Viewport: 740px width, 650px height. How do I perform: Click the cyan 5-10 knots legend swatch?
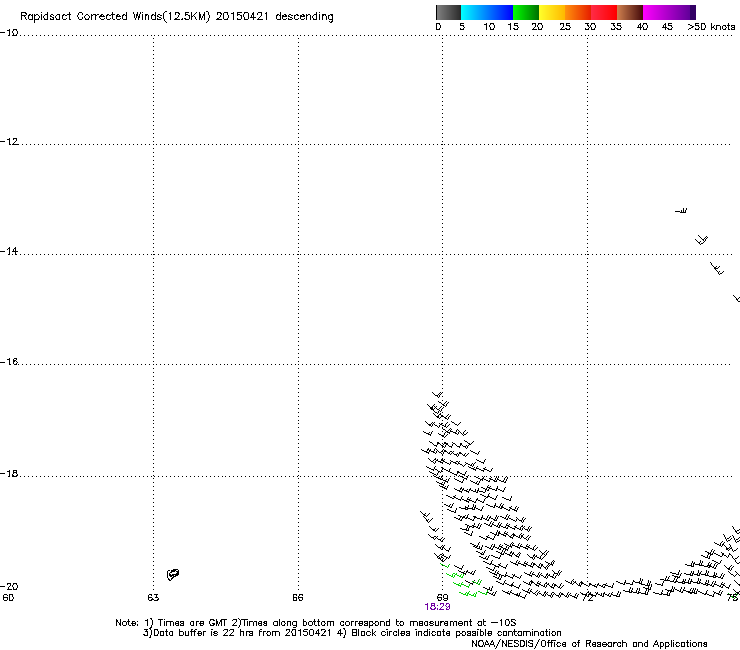coord(474,12)
